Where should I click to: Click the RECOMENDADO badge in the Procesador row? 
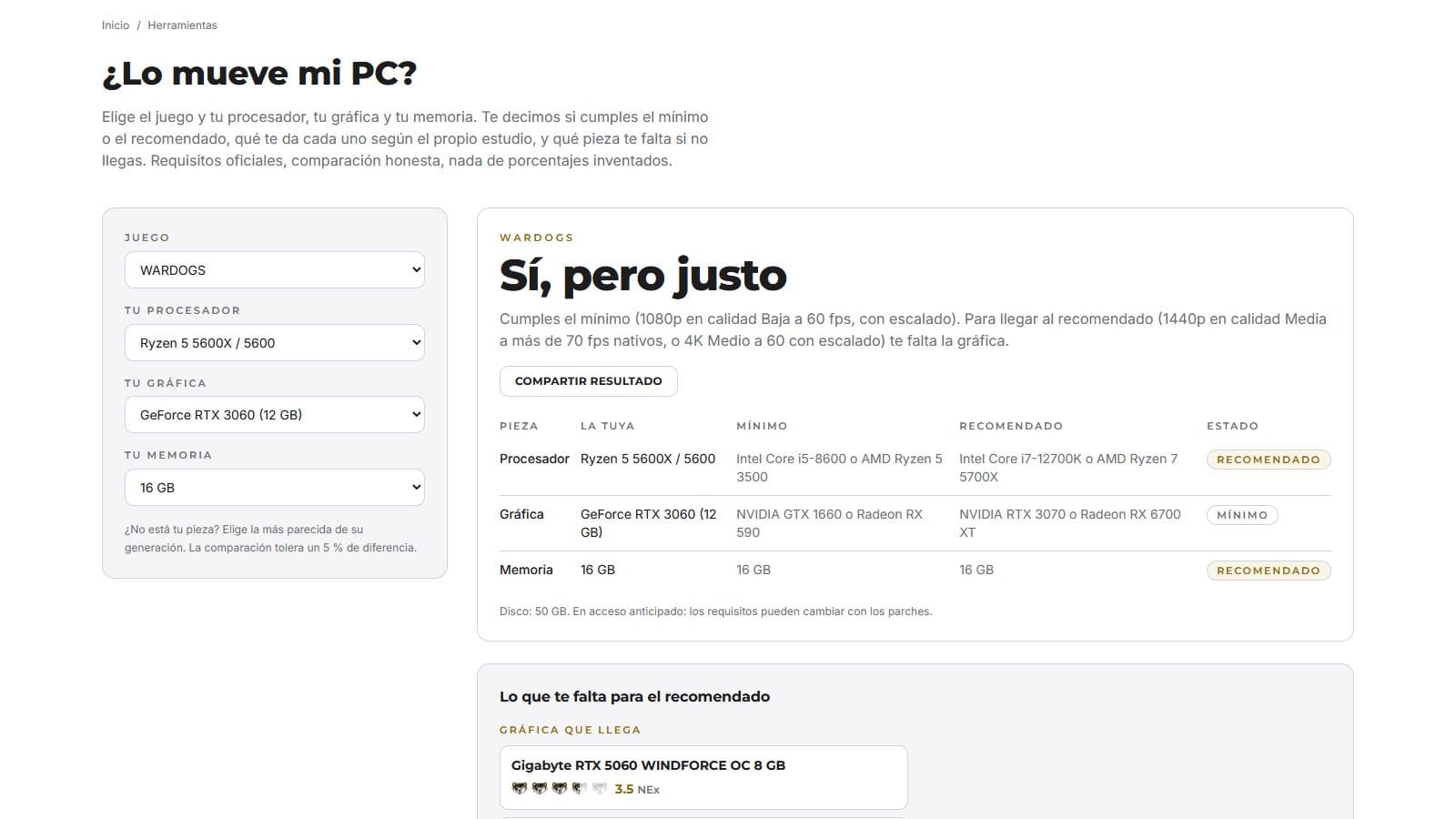tap(1269, 460)
